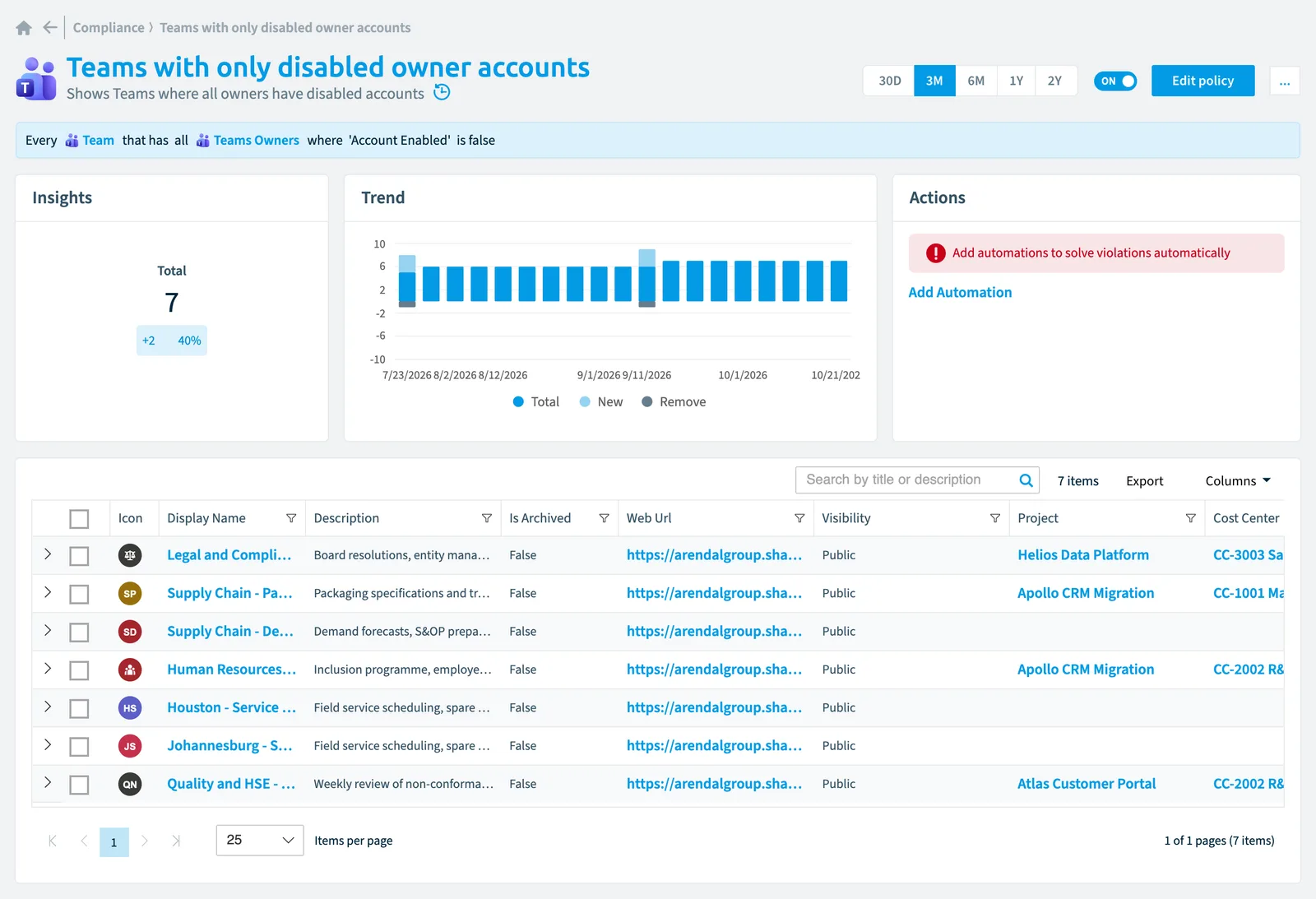1316x899 pixels.
Task: Expand the Legal and Compliance row
Action: coord(48,554)
